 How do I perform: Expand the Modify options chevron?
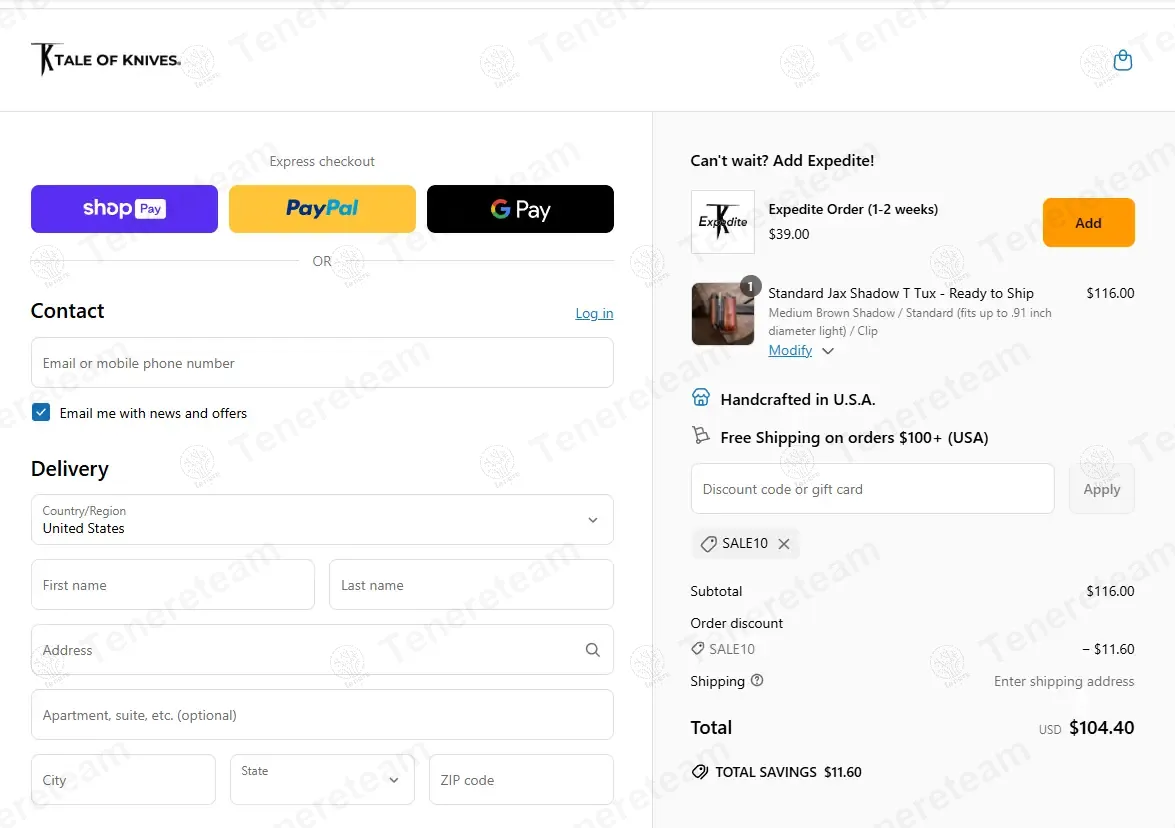(828, 351)
